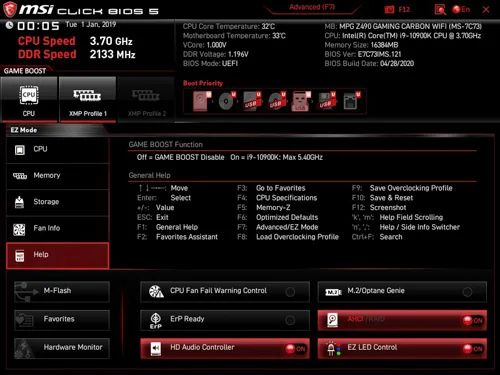Click the F2 Favorites Assistant help entry
The image size is (500, 375).
pos(177,237)
